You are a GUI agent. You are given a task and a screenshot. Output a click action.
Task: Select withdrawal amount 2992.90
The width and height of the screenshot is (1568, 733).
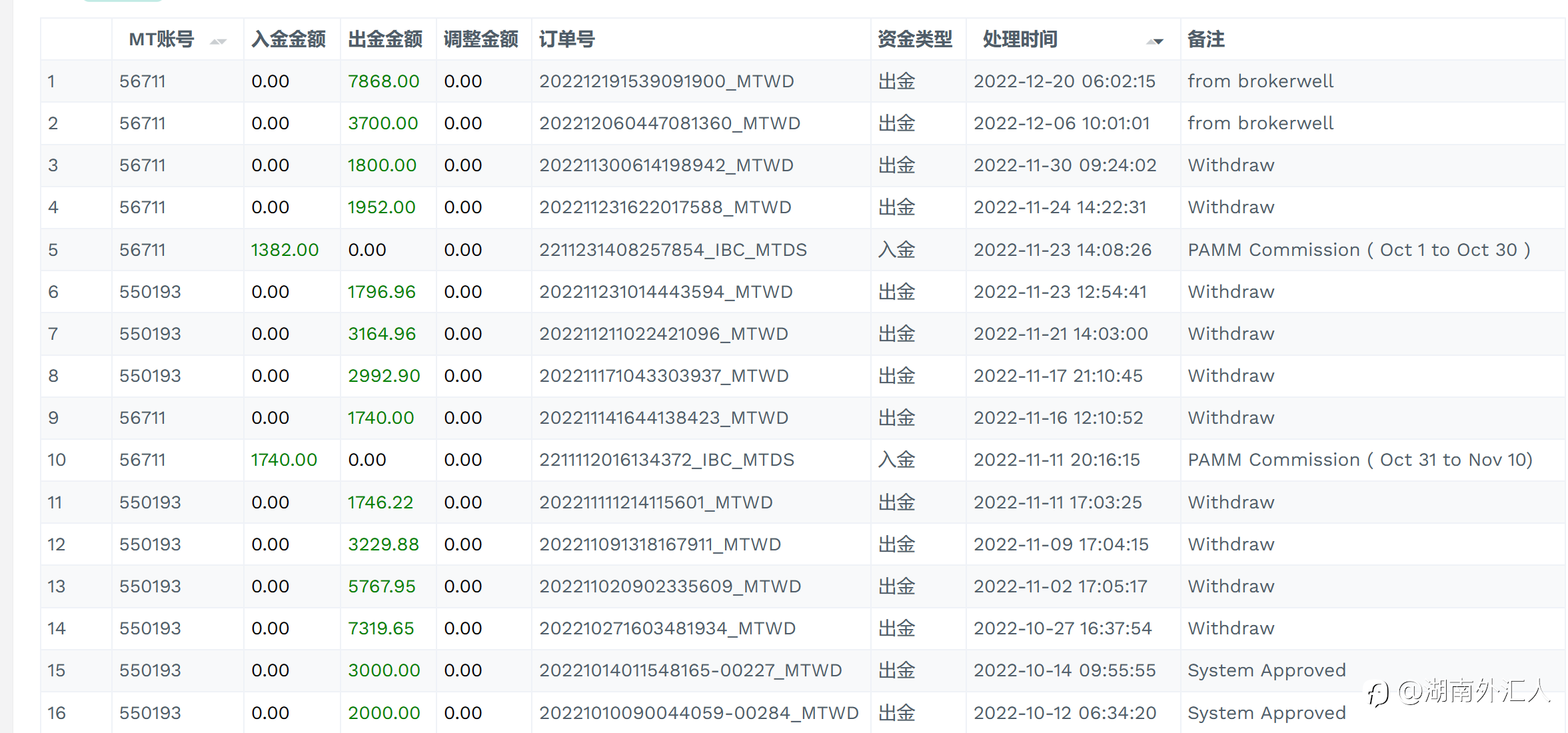pos(384,376)
